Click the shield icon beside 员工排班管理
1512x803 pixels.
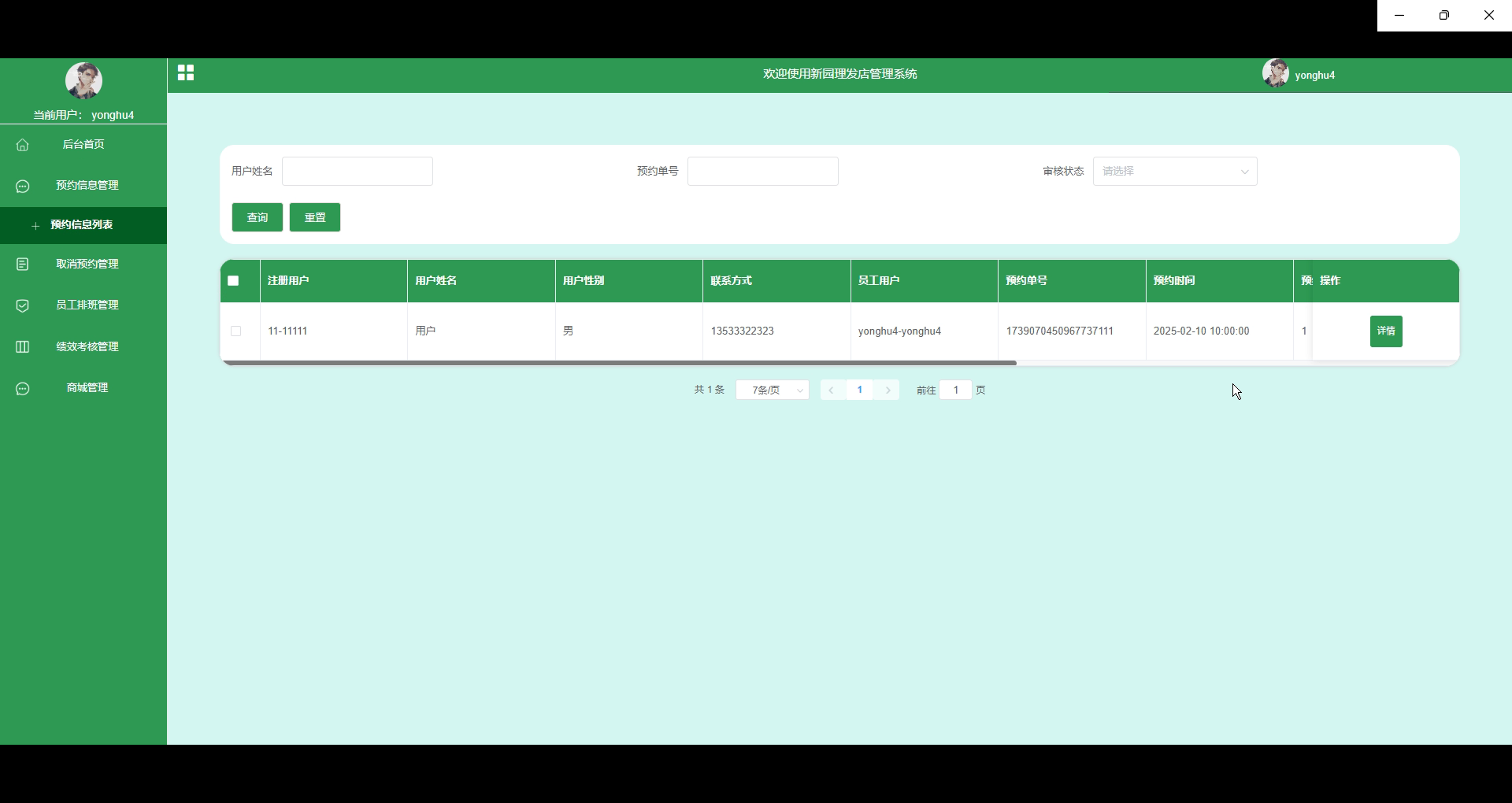click(23, 305)
